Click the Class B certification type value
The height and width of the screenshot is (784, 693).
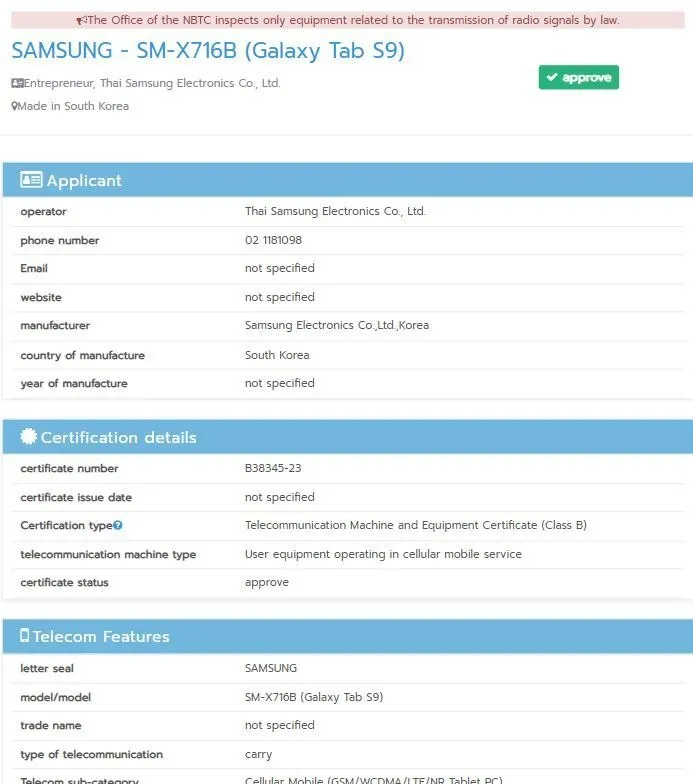tap(415, 525)
